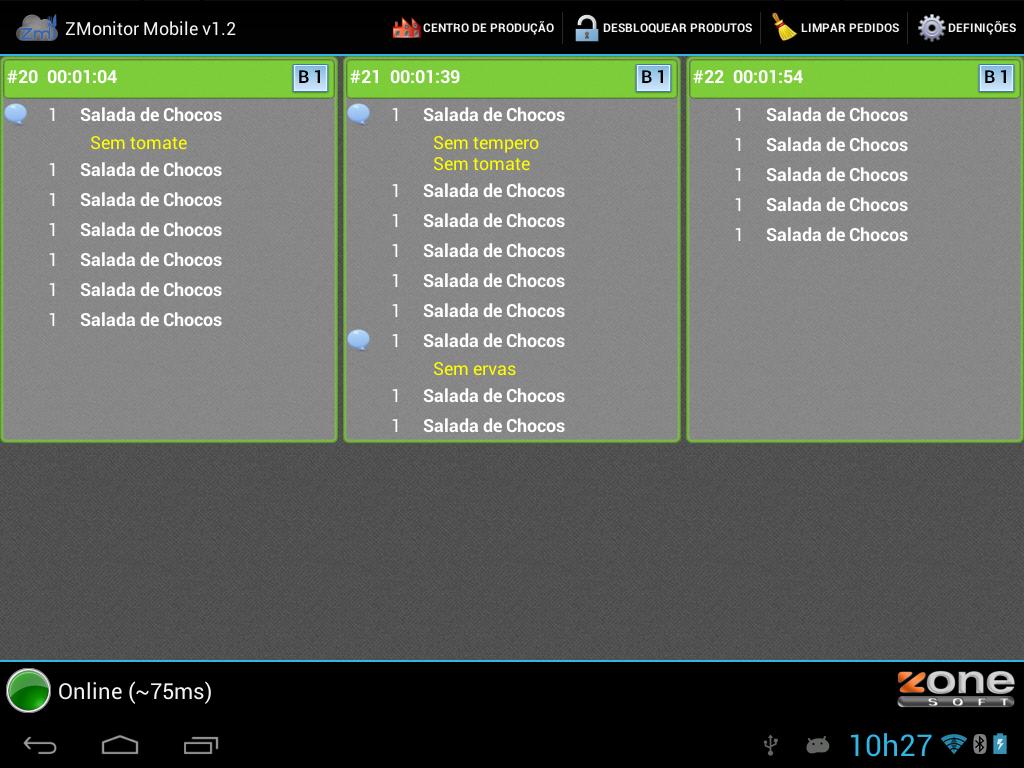
Task: Click the green Online status indicator
Action: [30, 691]
